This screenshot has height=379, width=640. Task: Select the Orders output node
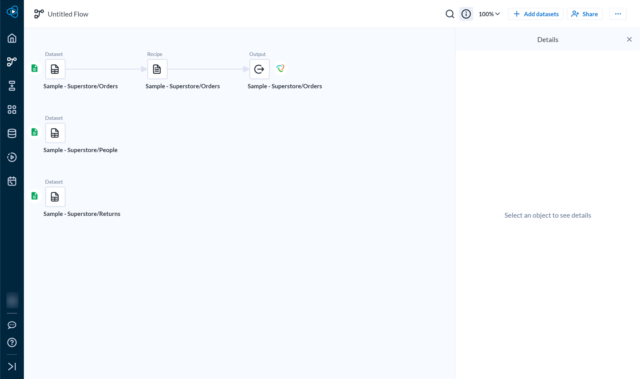tap(259, 69)
